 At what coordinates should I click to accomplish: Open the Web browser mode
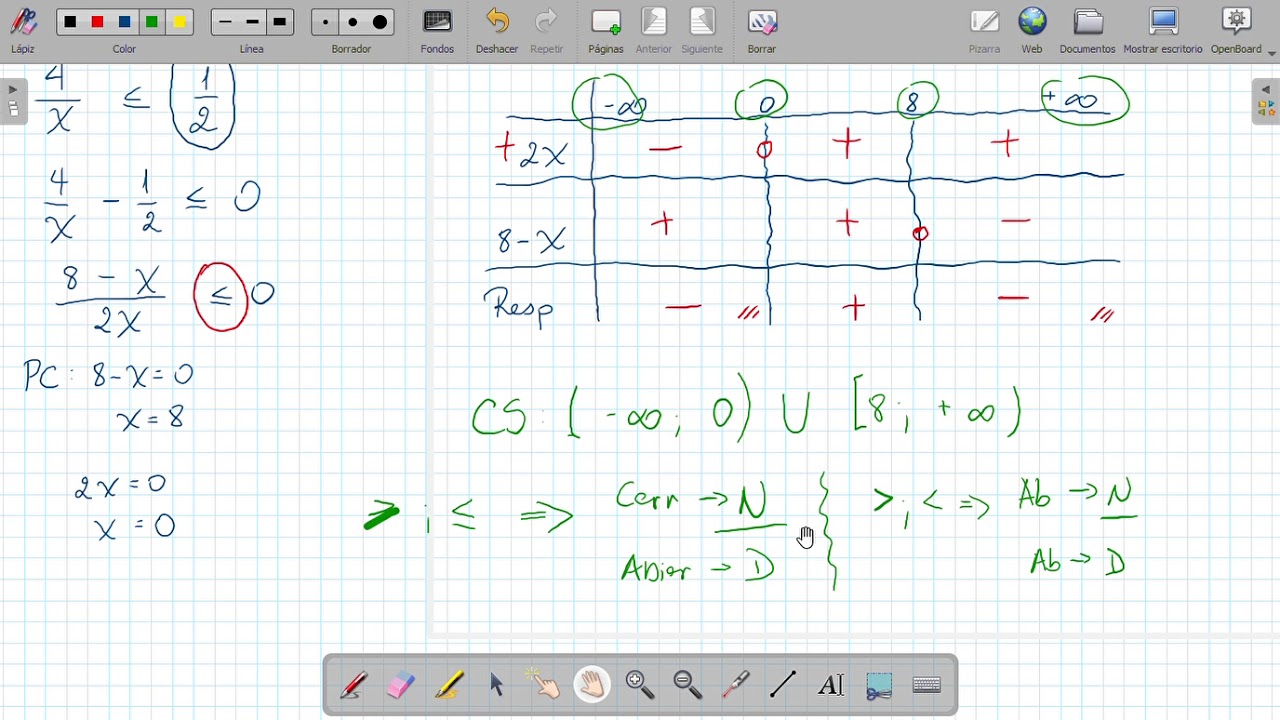click(x=1032, y=30)
